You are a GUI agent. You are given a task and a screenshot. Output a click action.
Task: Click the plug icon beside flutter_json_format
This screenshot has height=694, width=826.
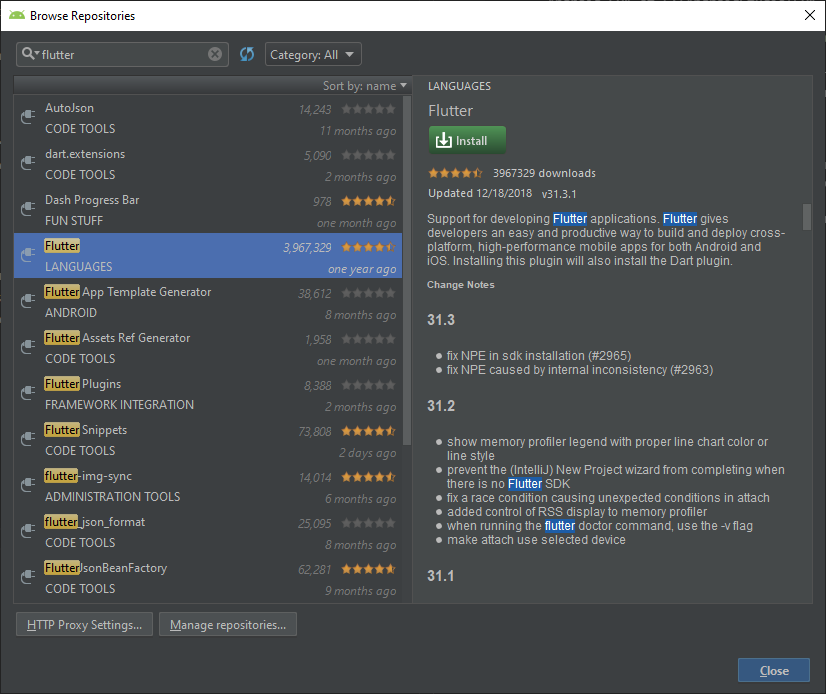pos(27,531)
